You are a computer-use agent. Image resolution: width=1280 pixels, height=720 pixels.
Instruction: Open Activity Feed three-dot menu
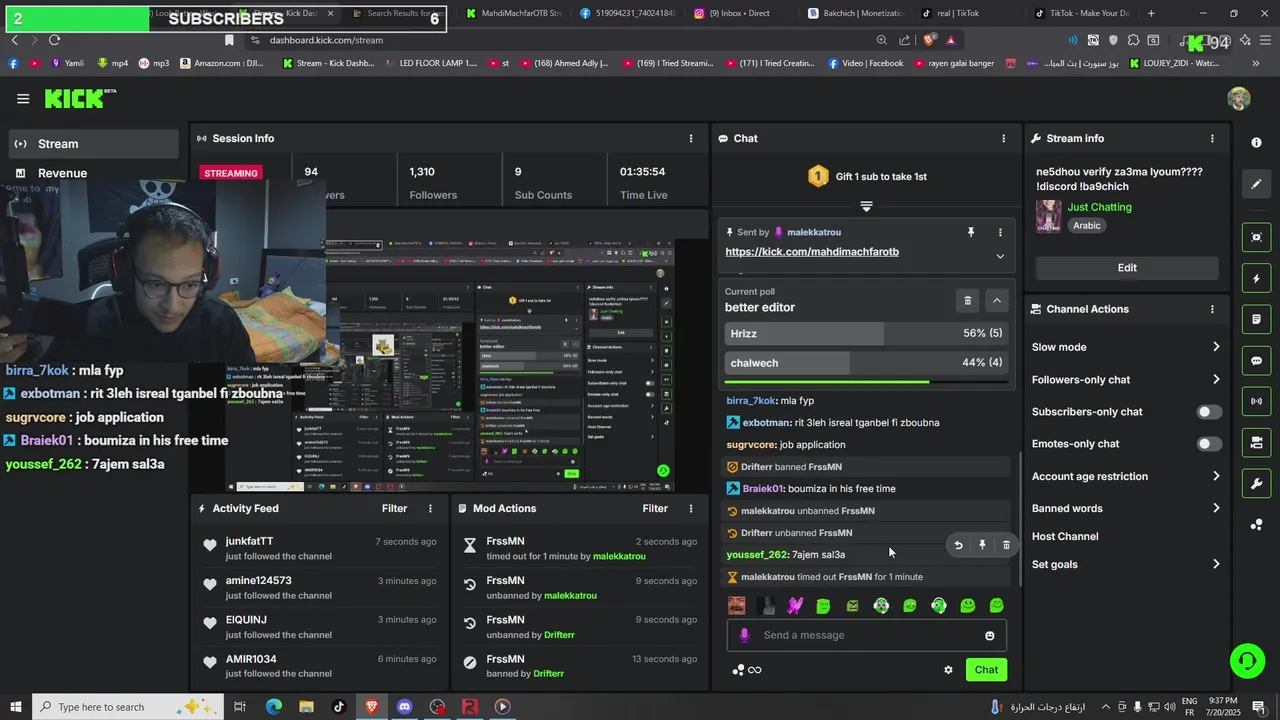pyautogui.click(x=430, y=508)
